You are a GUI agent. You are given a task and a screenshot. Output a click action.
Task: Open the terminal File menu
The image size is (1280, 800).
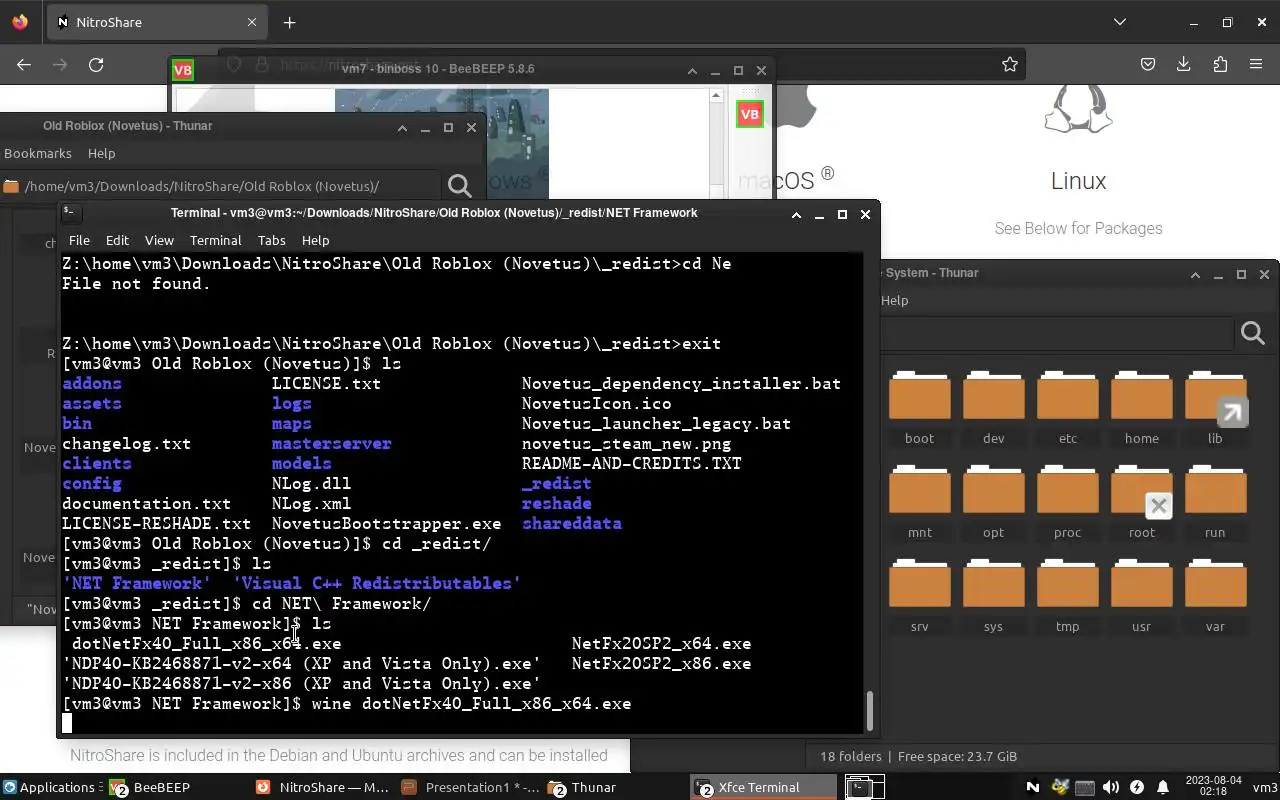pyautogui.click(x=79, y=240)
